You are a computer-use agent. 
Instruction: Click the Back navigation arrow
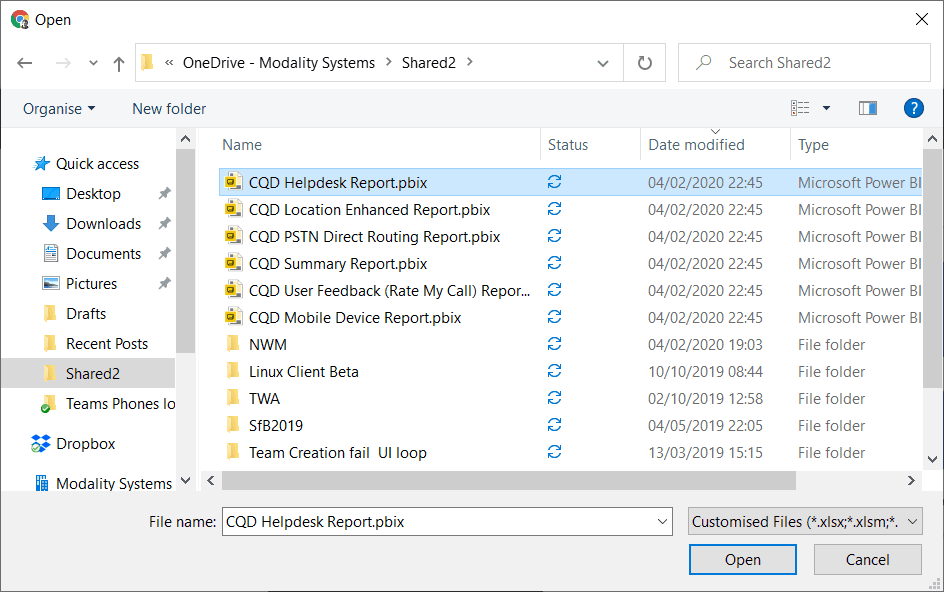point(25,63)
